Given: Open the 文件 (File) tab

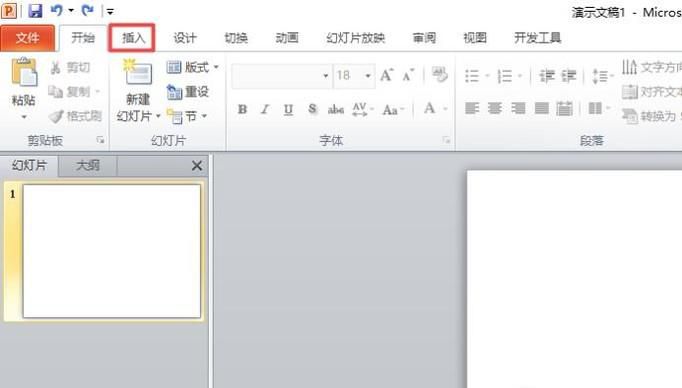Looking at the screenshot, I should click(27, 38).
